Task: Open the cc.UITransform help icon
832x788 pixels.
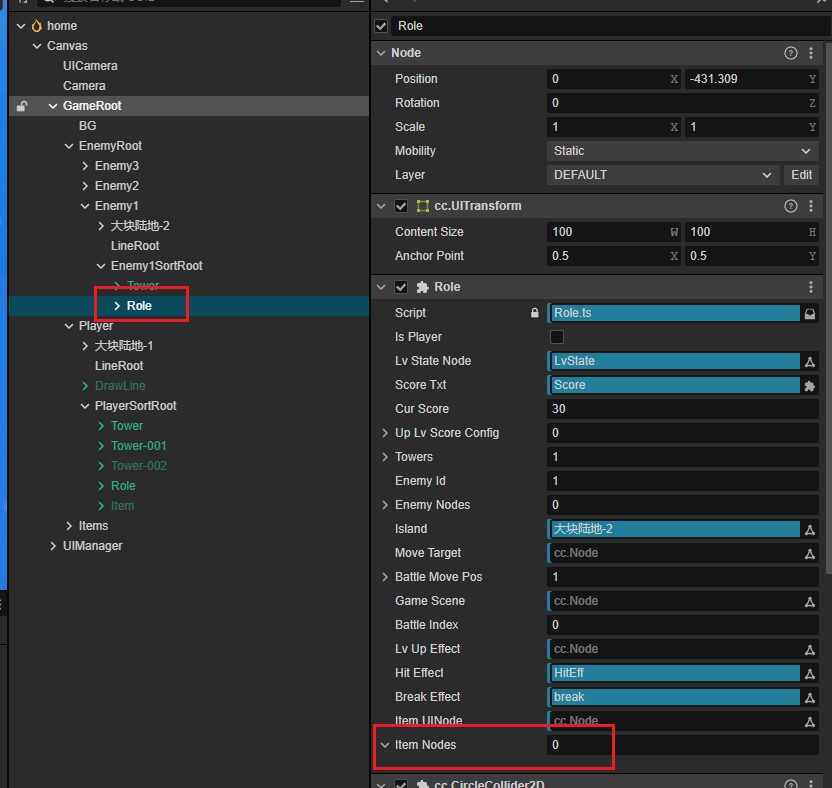Action: pos(791,206)
